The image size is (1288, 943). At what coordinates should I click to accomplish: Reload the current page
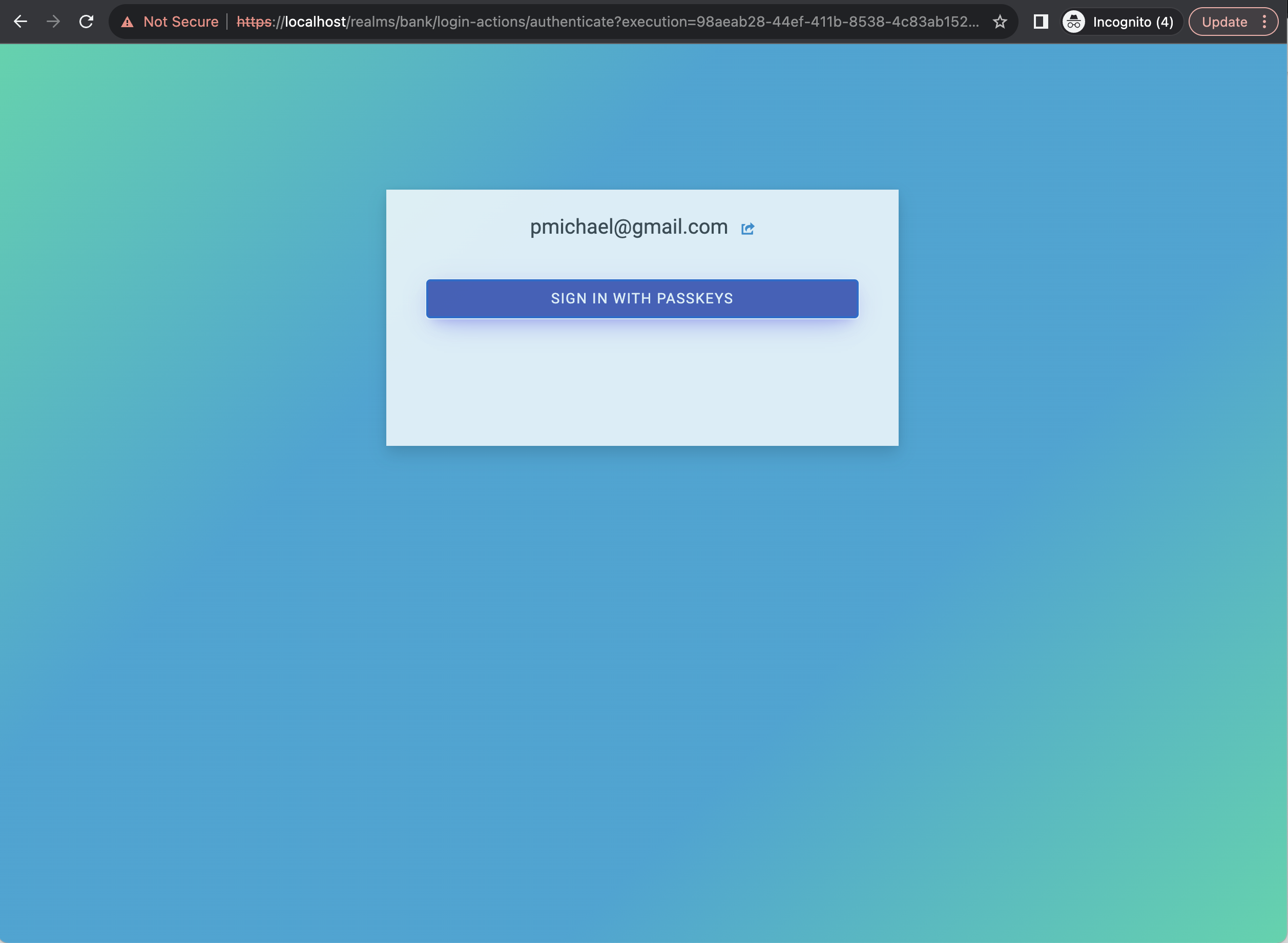pyautogui.click(x=86, y=22)
